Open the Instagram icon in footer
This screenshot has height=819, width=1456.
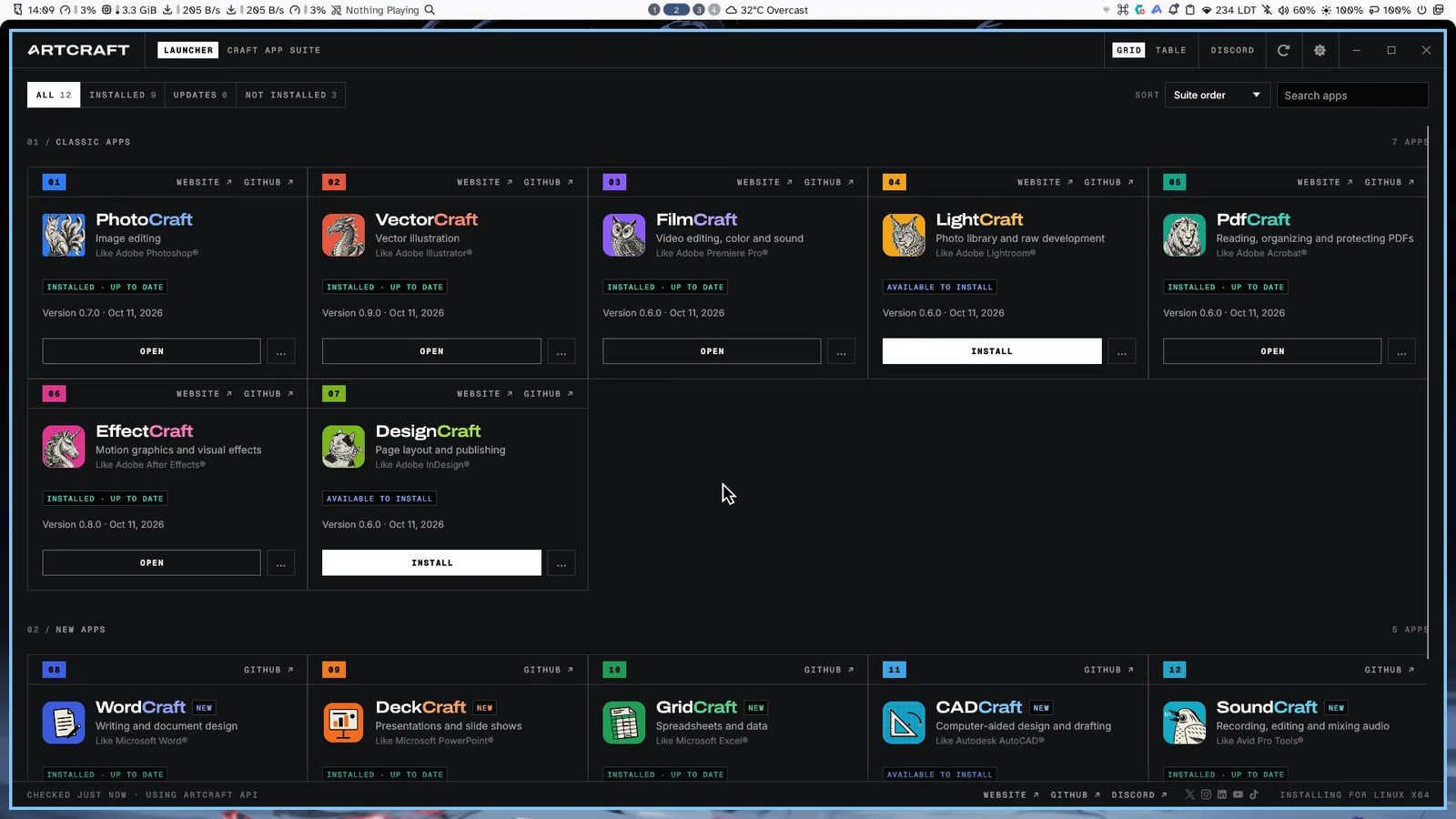tap(1206, 794)
